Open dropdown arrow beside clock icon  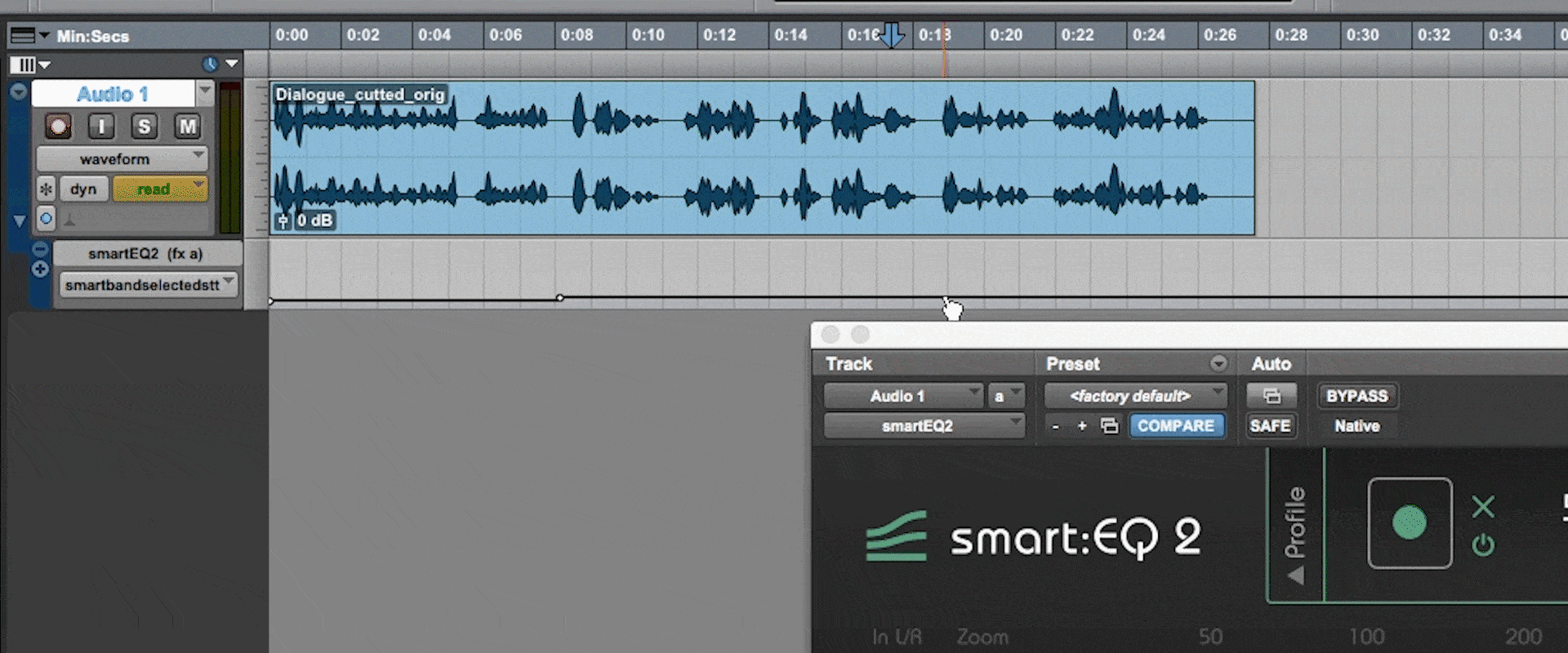coord(233,64)
